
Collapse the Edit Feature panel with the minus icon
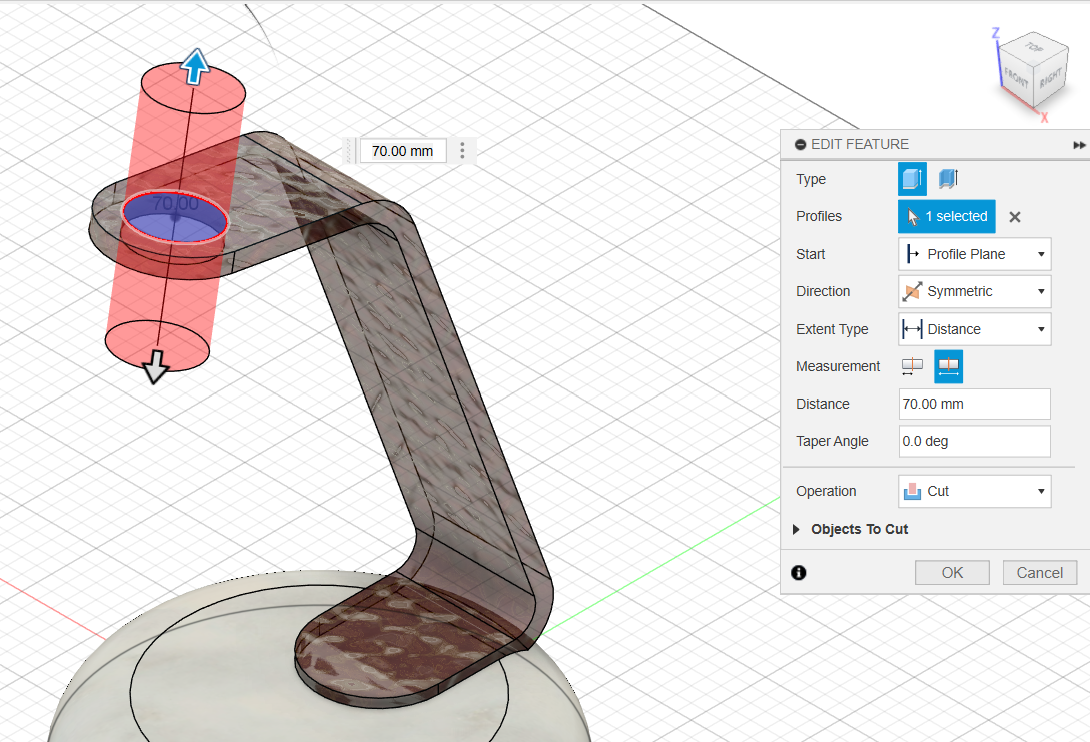(x=801, y=145)
